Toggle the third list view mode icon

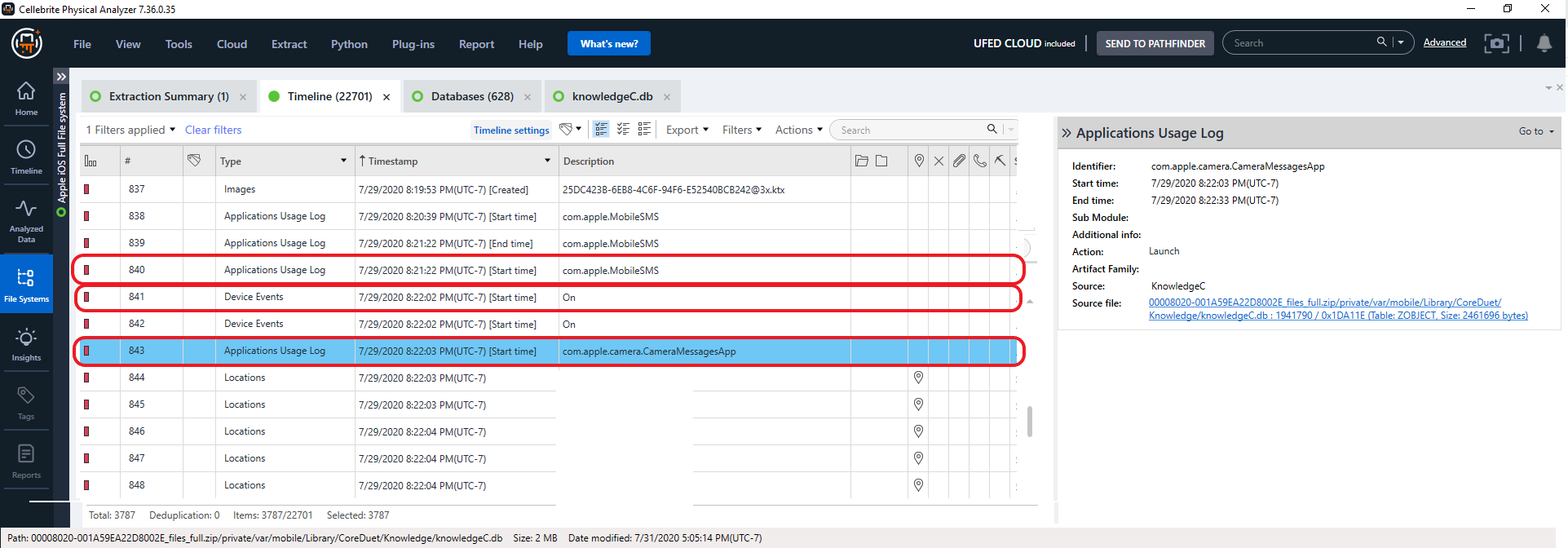click(x=644, y=129)
